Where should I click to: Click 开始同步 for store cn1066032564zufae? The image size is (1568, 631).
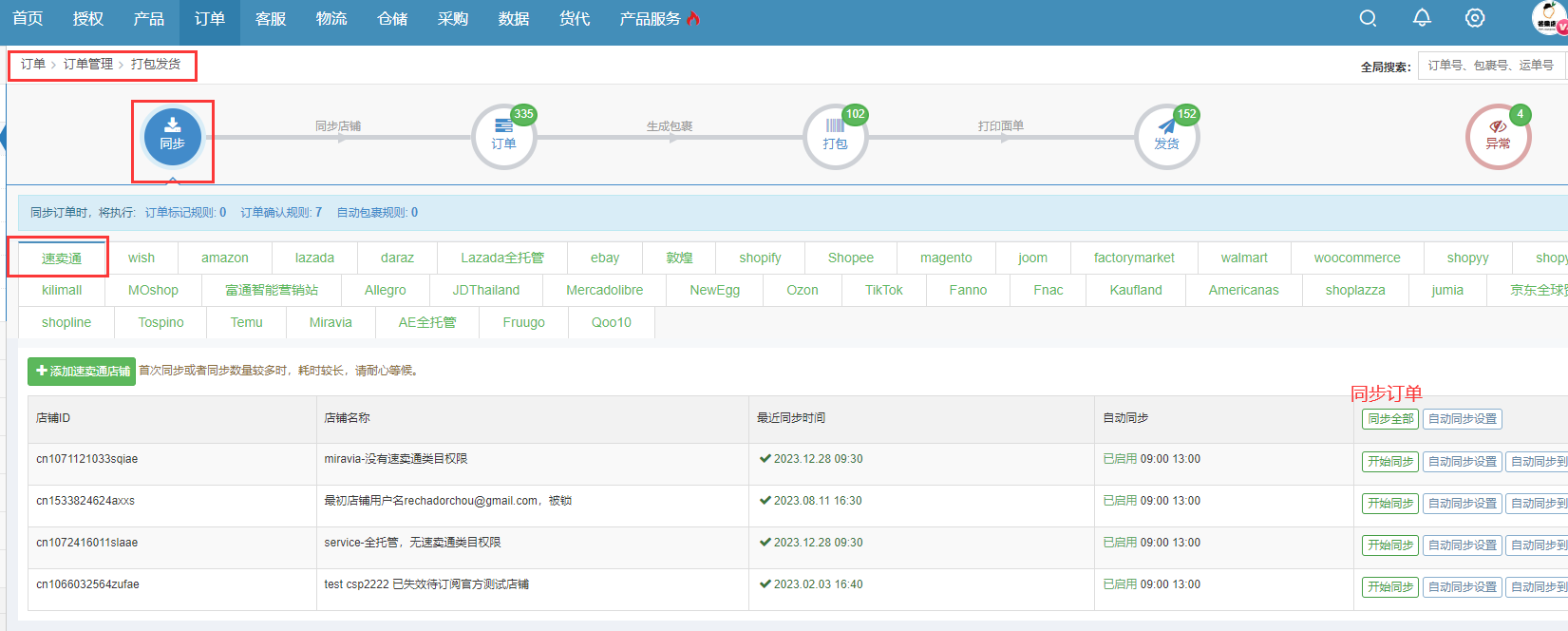click(x=1390, y=587)
